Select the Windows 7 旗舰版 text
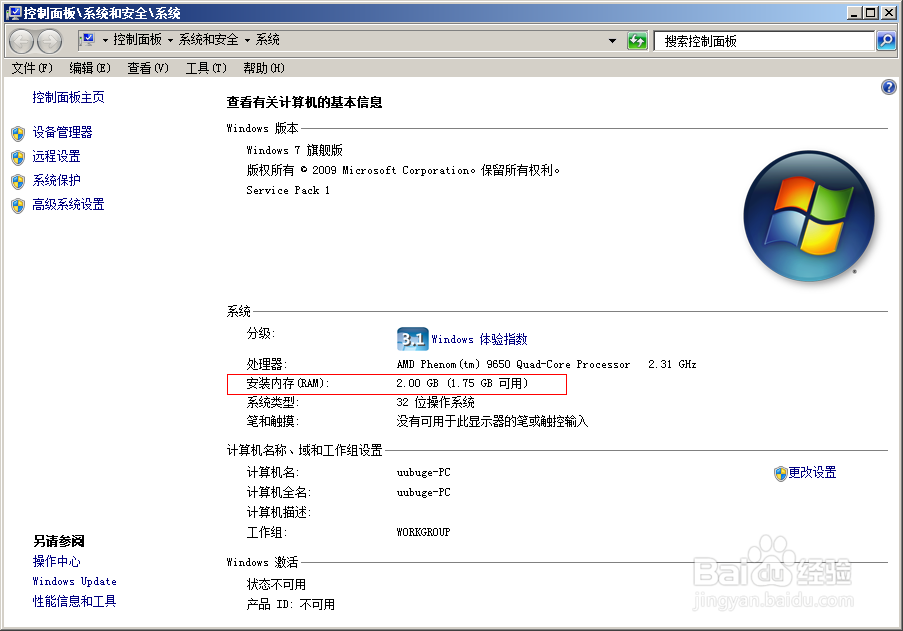The height and width of the screenshot is (631, 903). 294,150
